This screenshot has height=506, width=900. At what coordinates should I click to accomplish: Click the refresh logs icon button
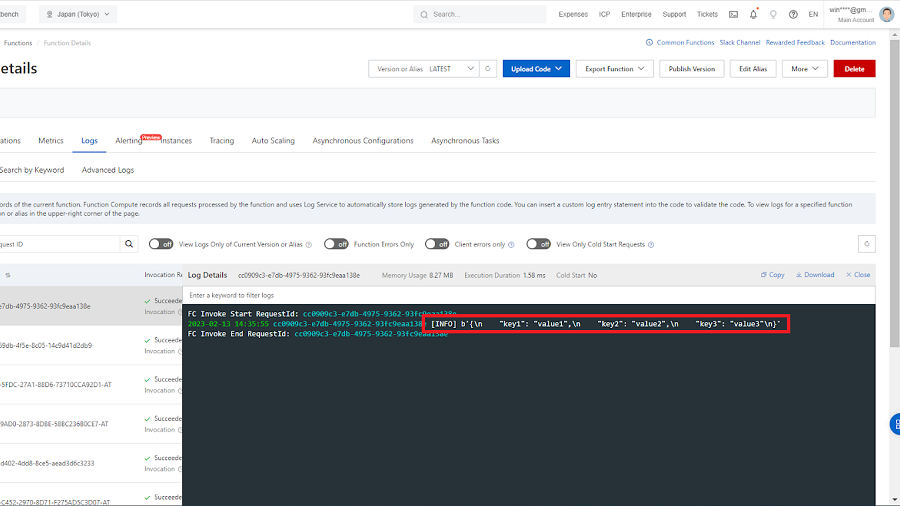coord(867,244)
